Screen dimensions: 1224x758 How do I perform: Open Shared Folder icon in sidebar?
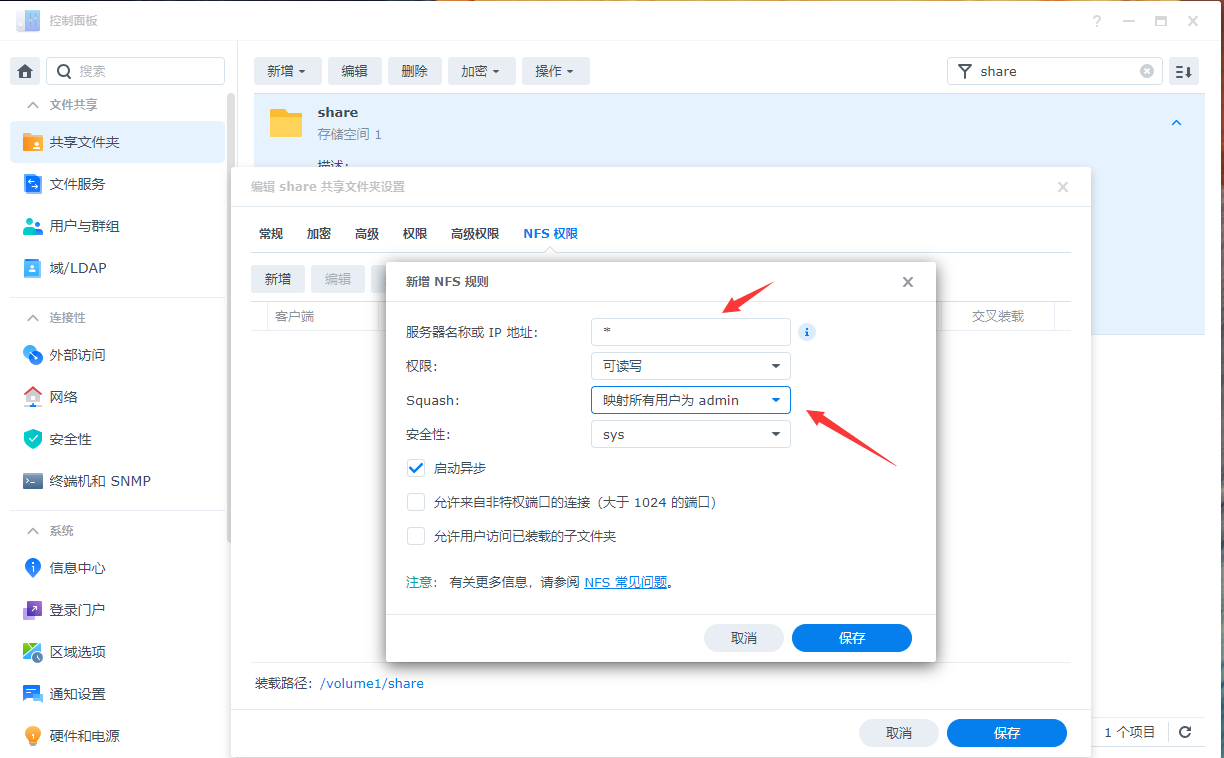point(33,142)
